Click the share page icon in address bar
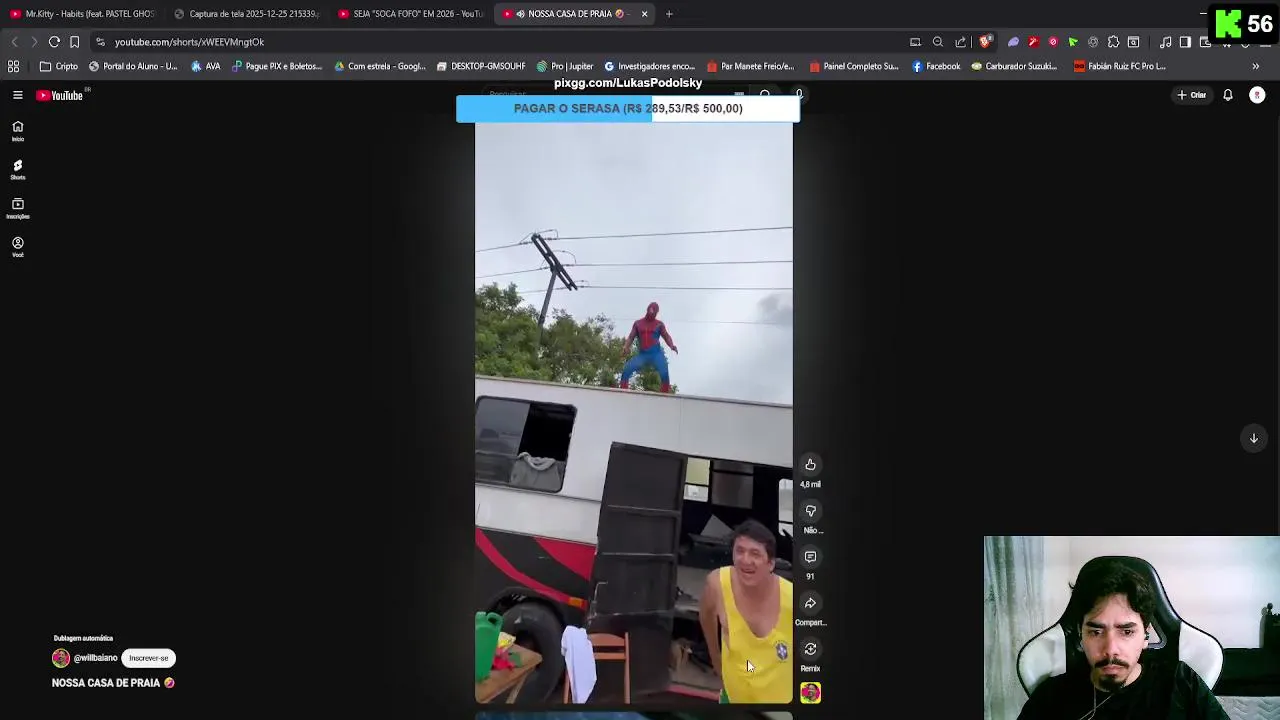 (x=961, y=42)
